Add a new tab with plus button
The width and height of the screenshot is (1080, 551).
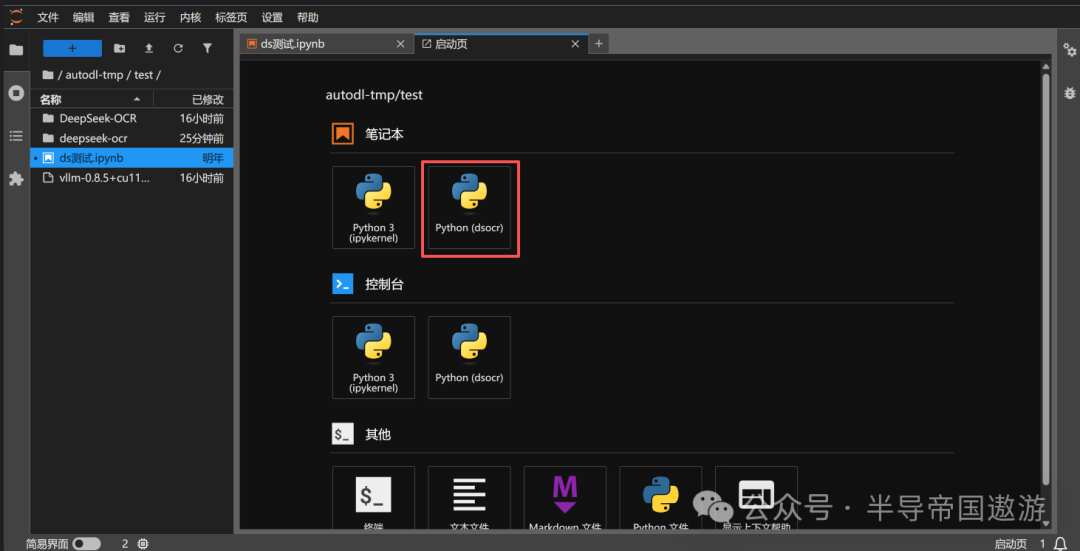tap(599, 43)
